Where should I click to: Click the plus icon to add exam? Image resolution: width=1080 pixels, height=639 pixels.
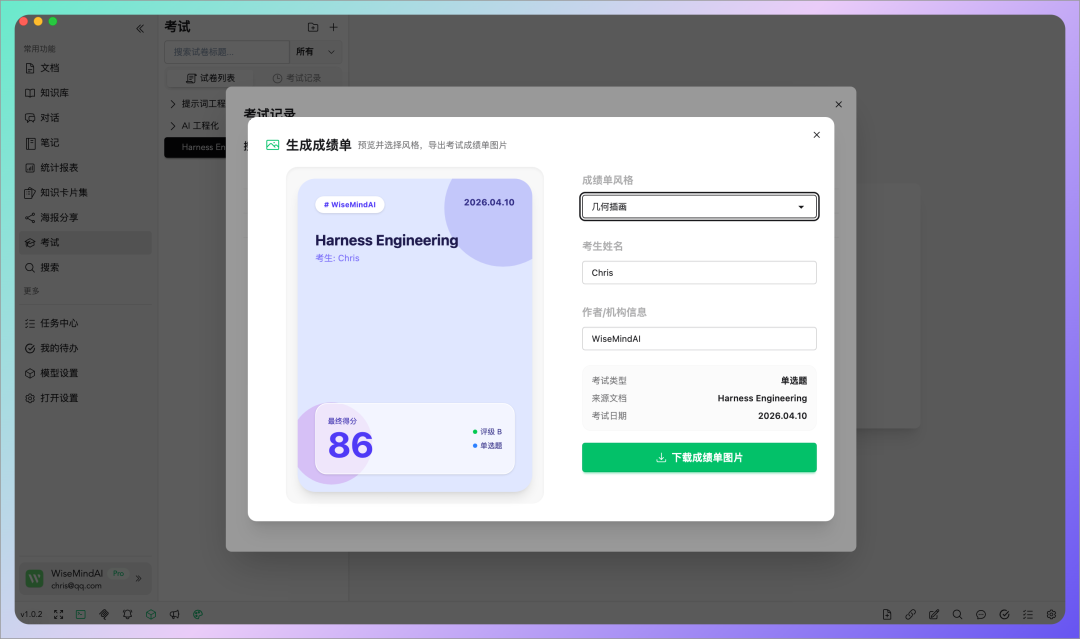pyautogui.click(x=333, y=28)
